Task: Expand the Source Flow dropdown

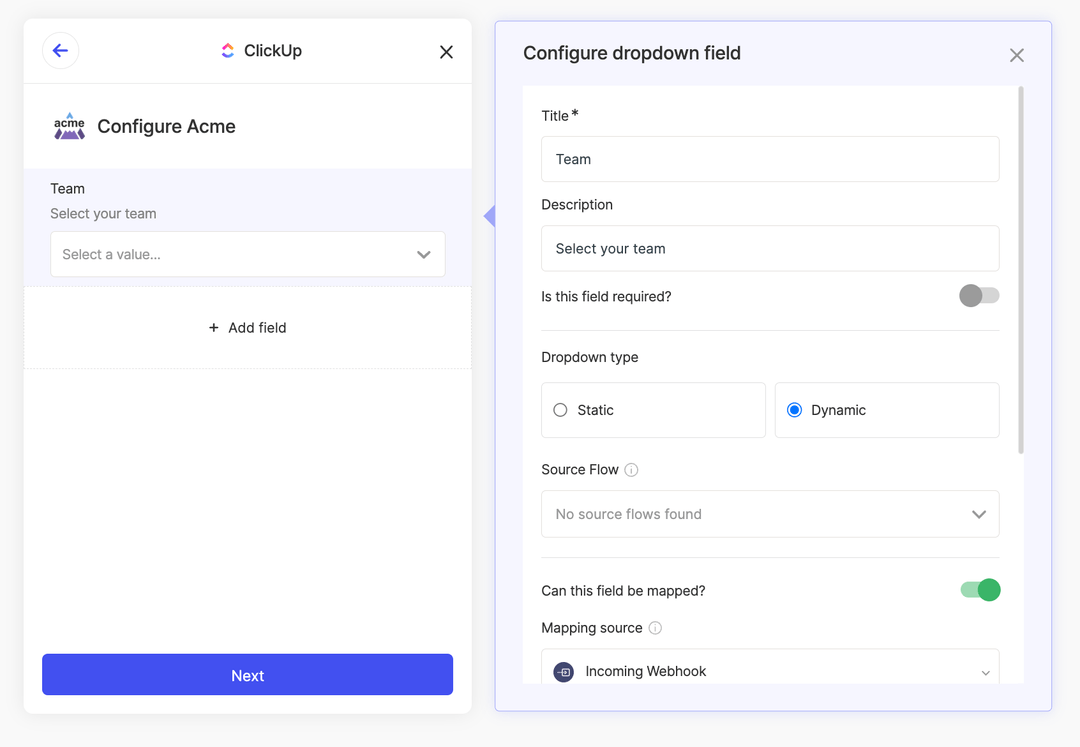Action: (770, 514)
